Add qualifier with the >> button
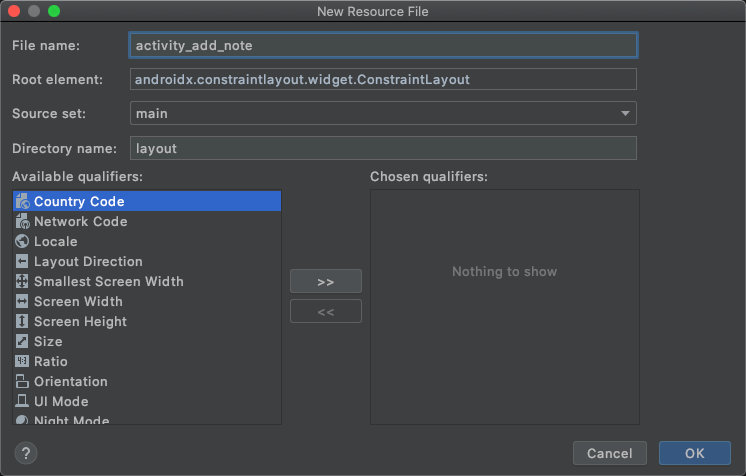 click(x=325, y=281)
